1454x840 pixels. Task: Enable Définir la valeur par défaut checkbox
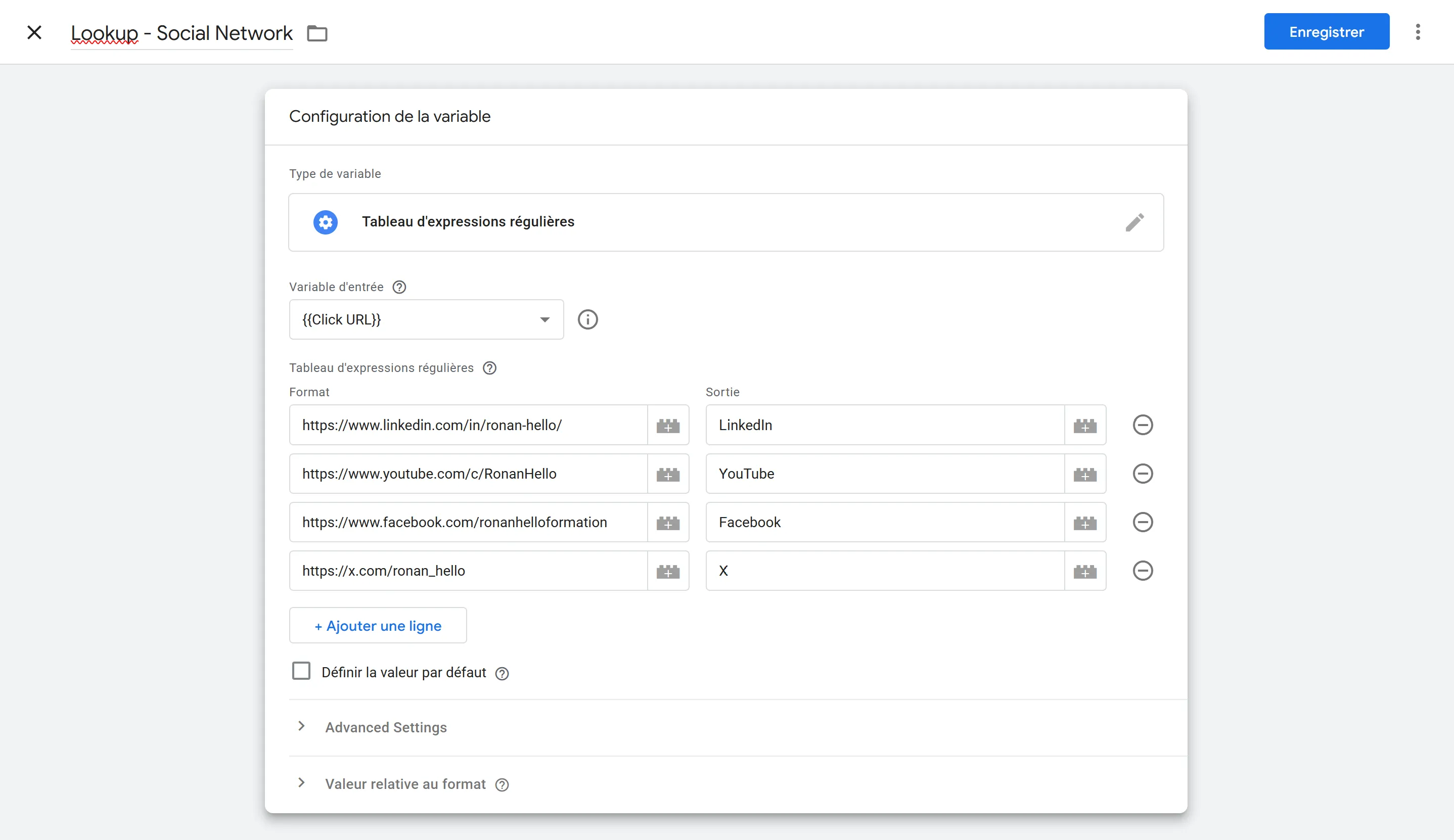click(301, 671)
